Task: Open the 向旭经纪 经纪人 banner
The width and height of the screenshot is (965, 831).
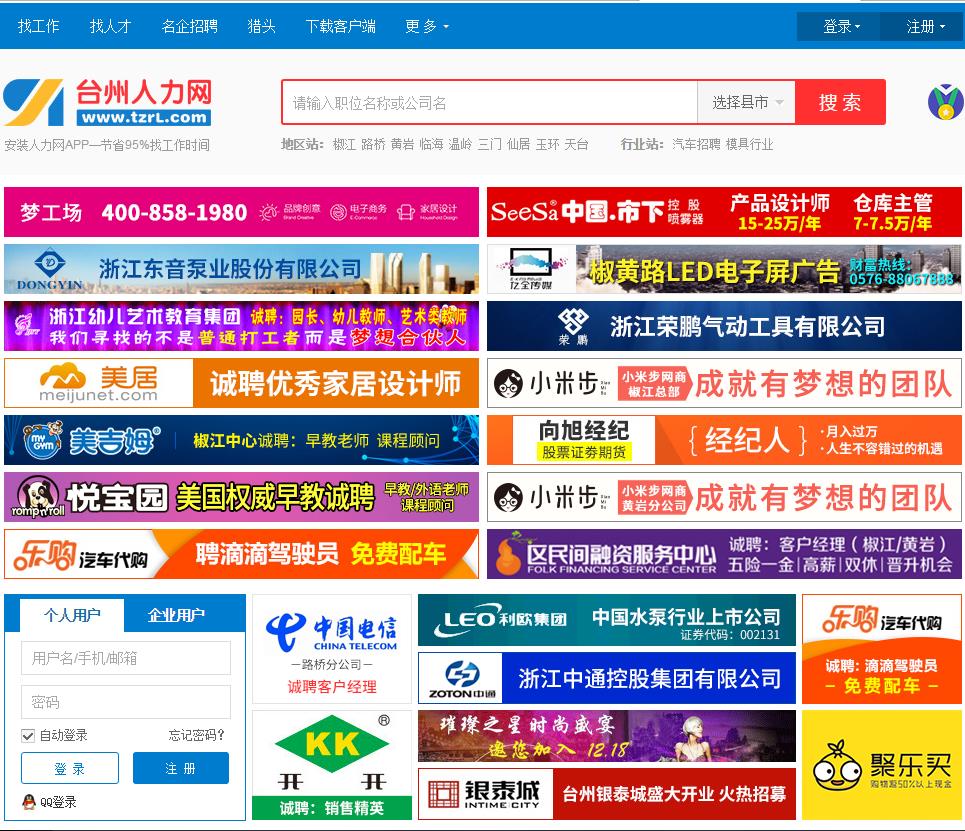Action: (724, 440)
